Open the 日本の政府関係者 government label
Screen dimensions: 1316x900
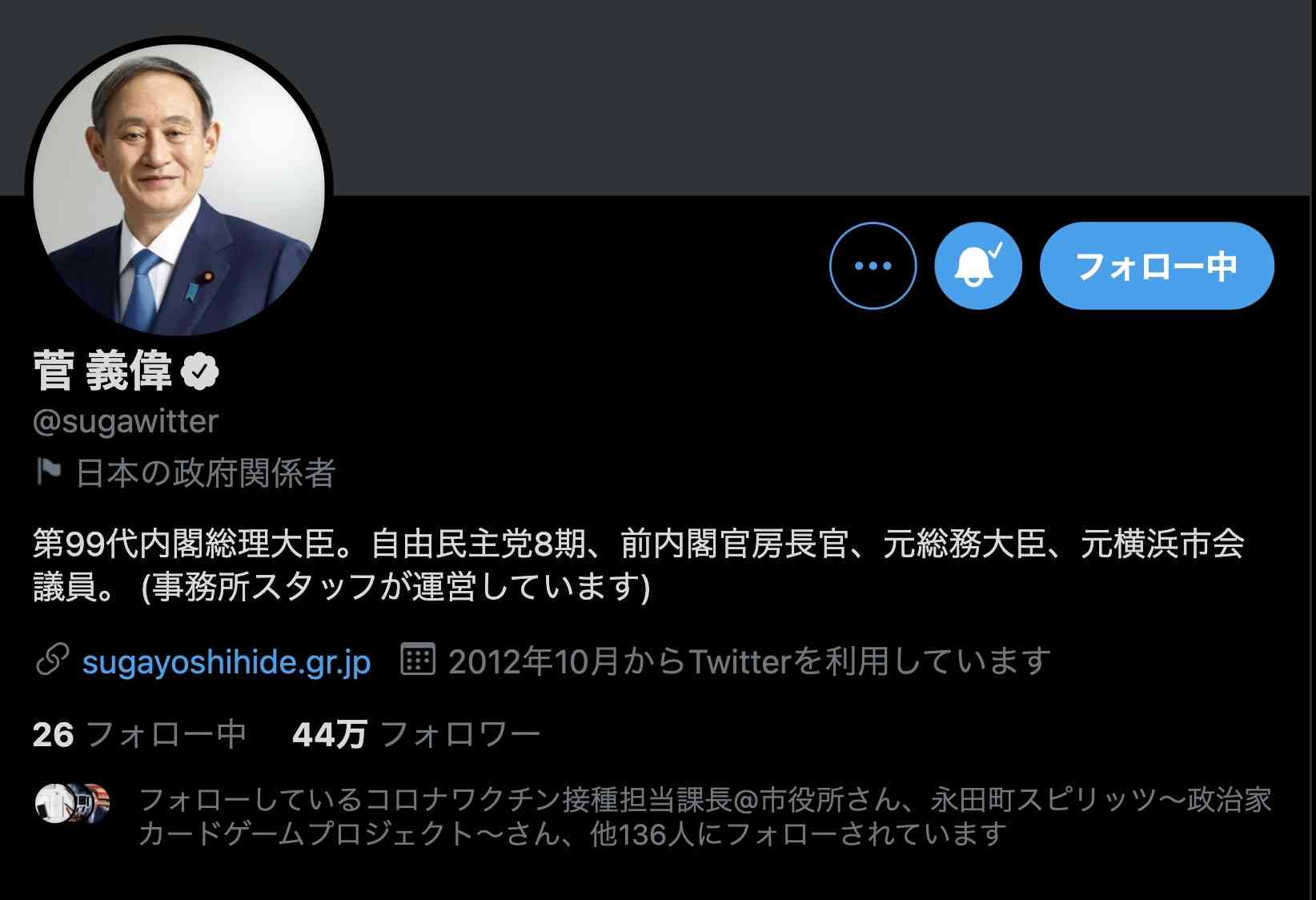[x=206, y=472]
